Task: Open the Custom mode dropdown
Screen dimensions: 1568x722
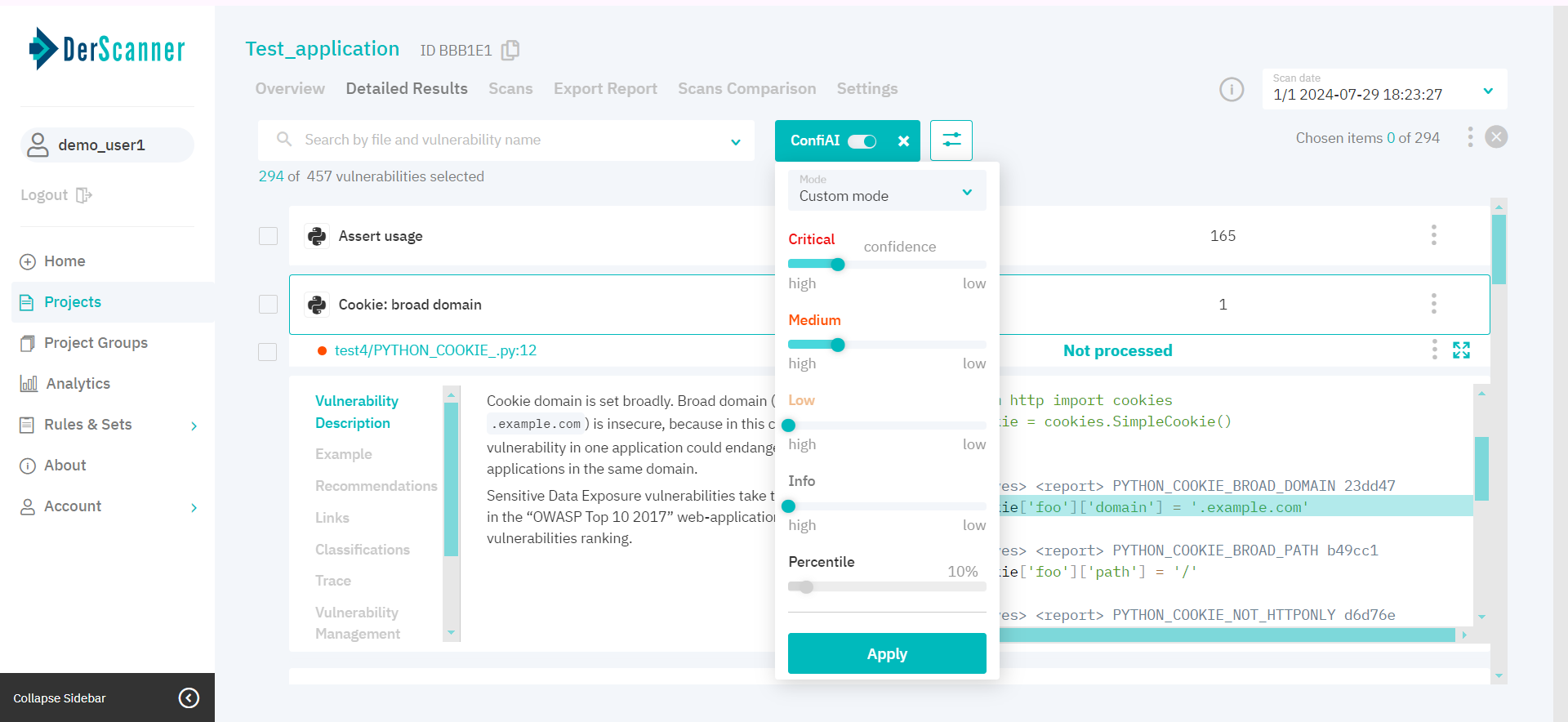Action: click(x=886, y=190)
